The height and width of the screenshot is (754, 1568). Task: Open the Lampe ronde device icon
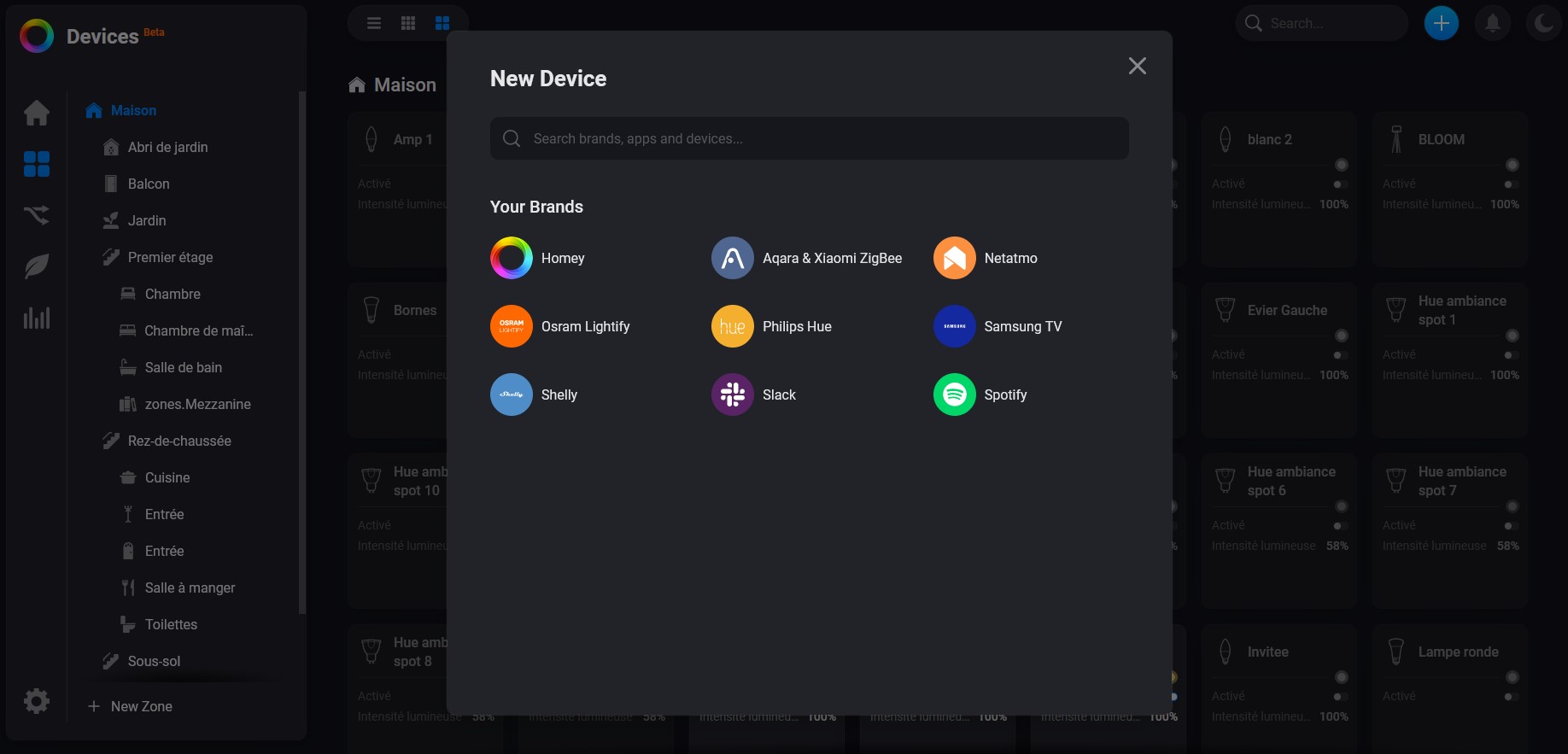pos(1396,652)
